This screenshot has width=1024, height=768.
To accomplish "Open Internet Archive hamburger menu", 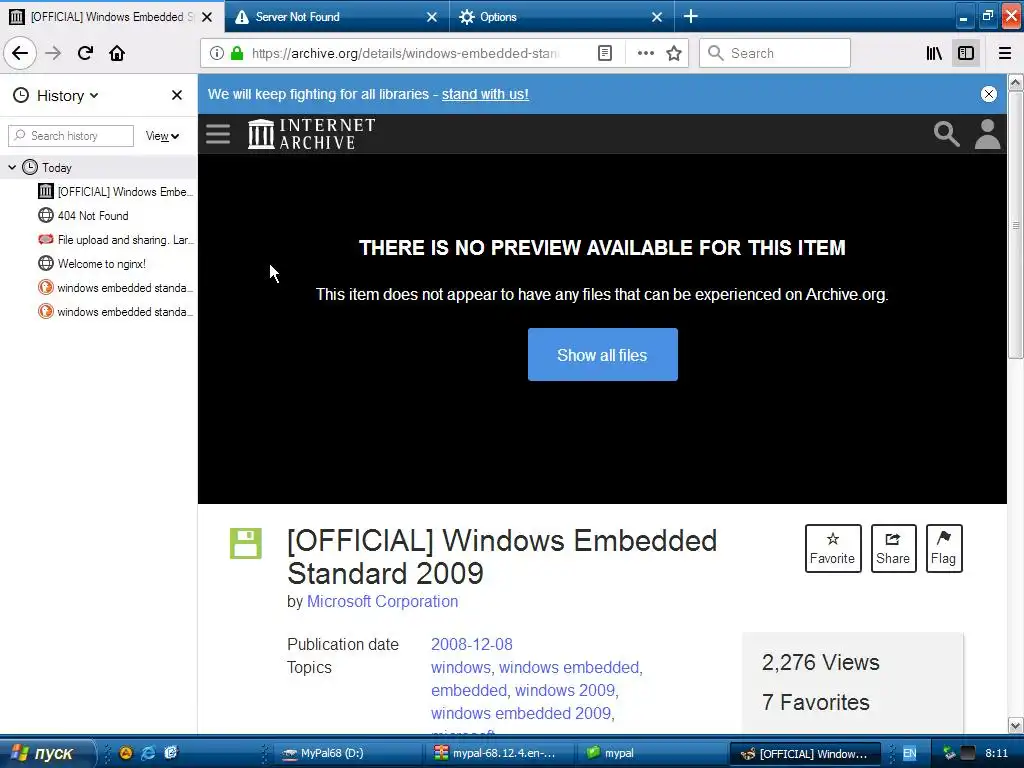I will (217, 134).
